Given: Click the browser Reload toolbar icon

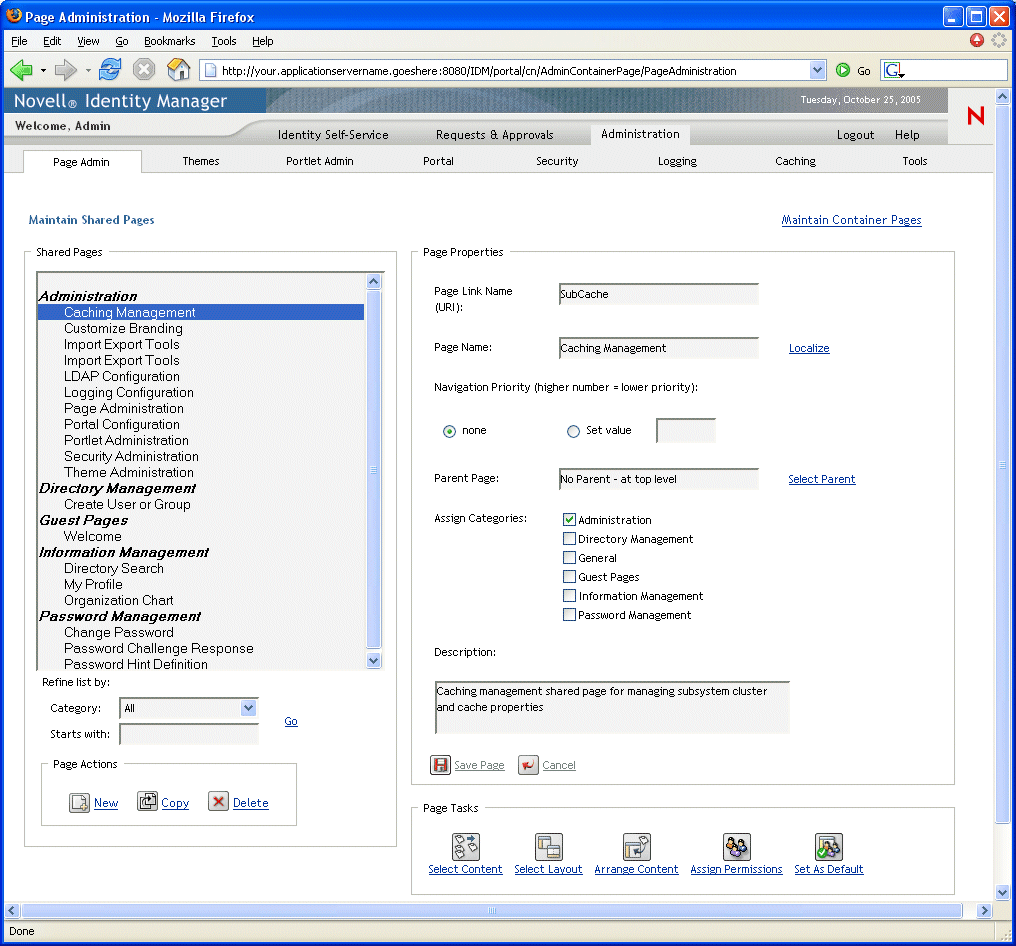Looking at the screenshot, I should coord(110,70).
